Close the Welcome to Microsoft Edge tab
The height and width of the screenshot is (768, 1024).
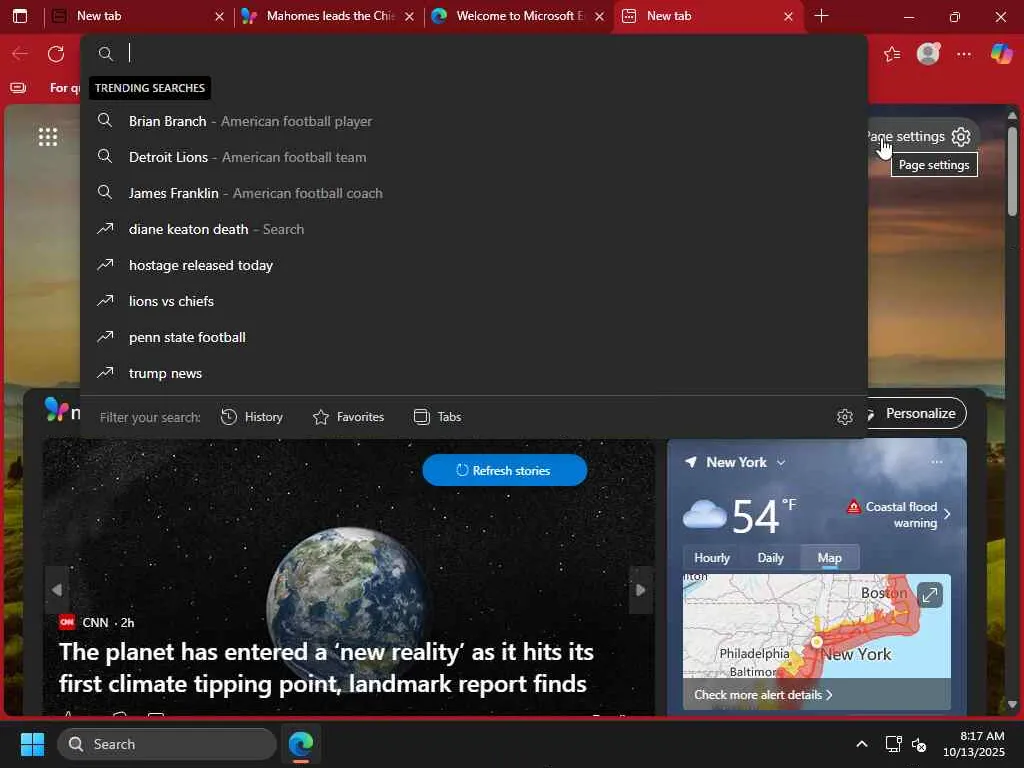tap(600, 16)
